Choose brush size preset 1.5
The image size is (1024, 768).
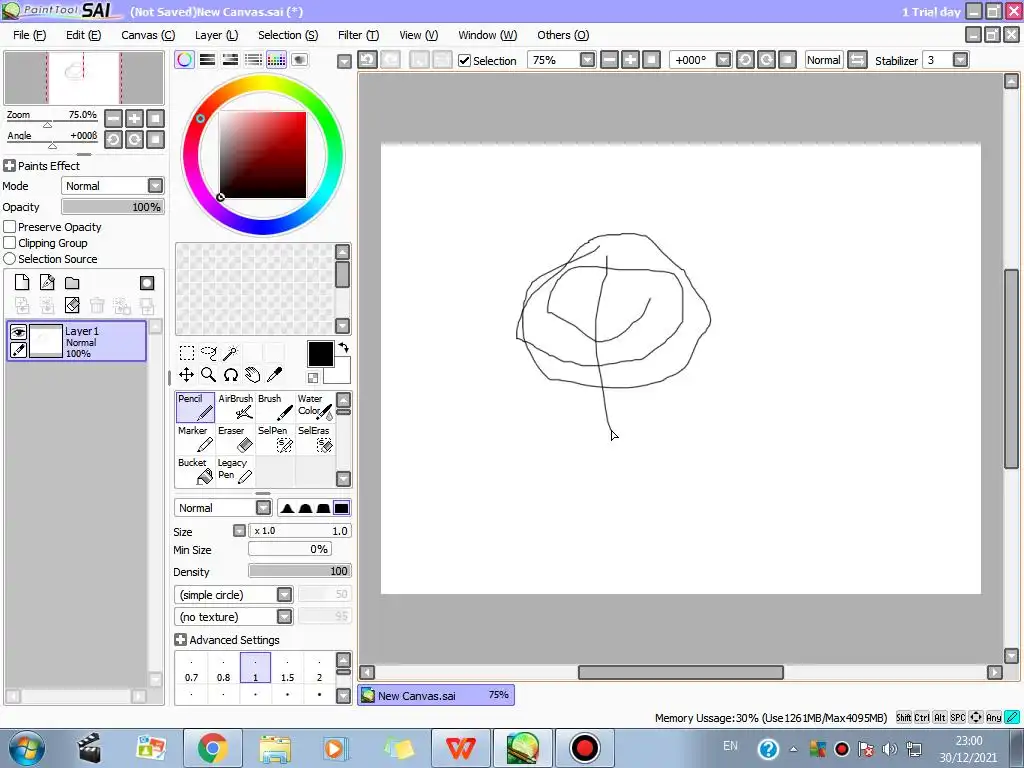(287, 669)
